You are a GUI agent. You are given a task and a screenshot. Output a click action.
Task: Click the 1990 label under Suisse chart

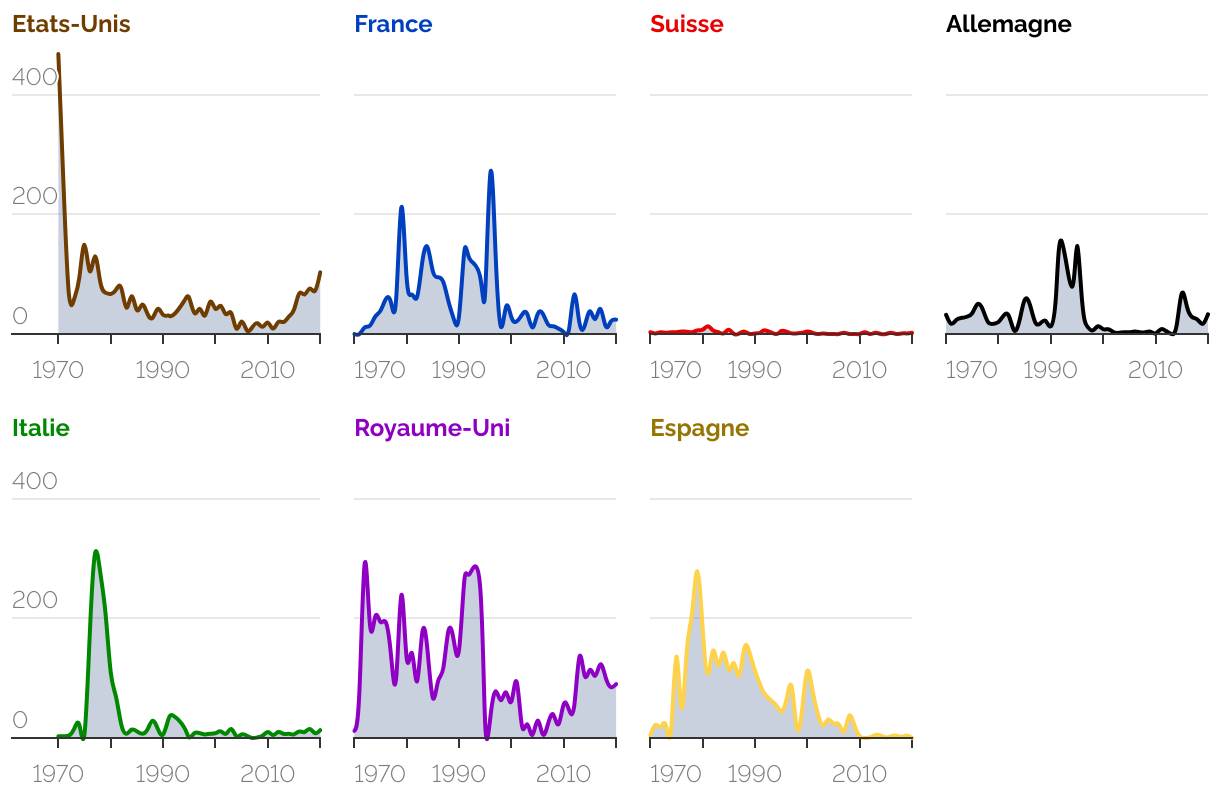pos(754,370)
